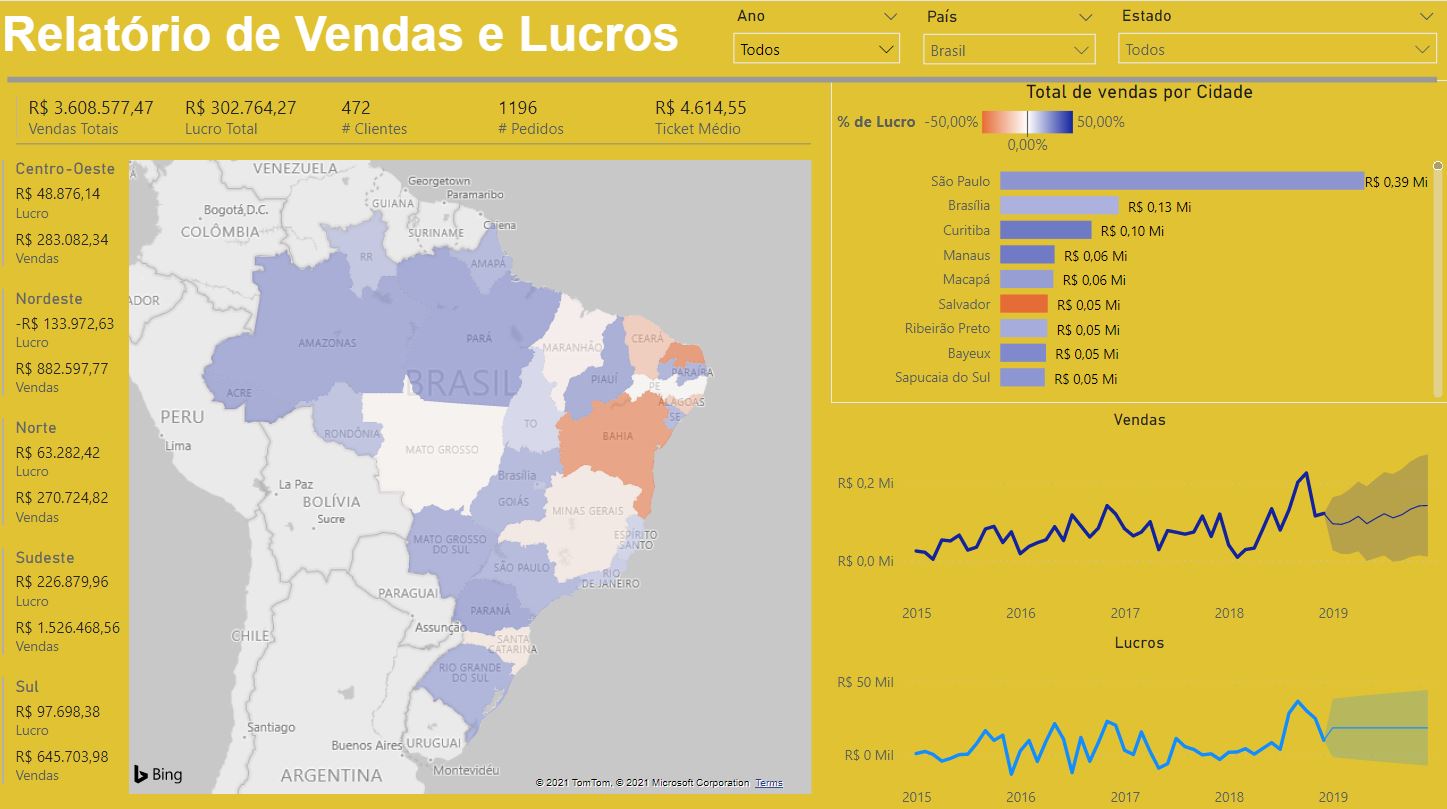Image resolution: width=1447 pixels, height=809 pixels.
Task: Click the Relatório de Vendas e Lucros title
Action: pos(341,35)
